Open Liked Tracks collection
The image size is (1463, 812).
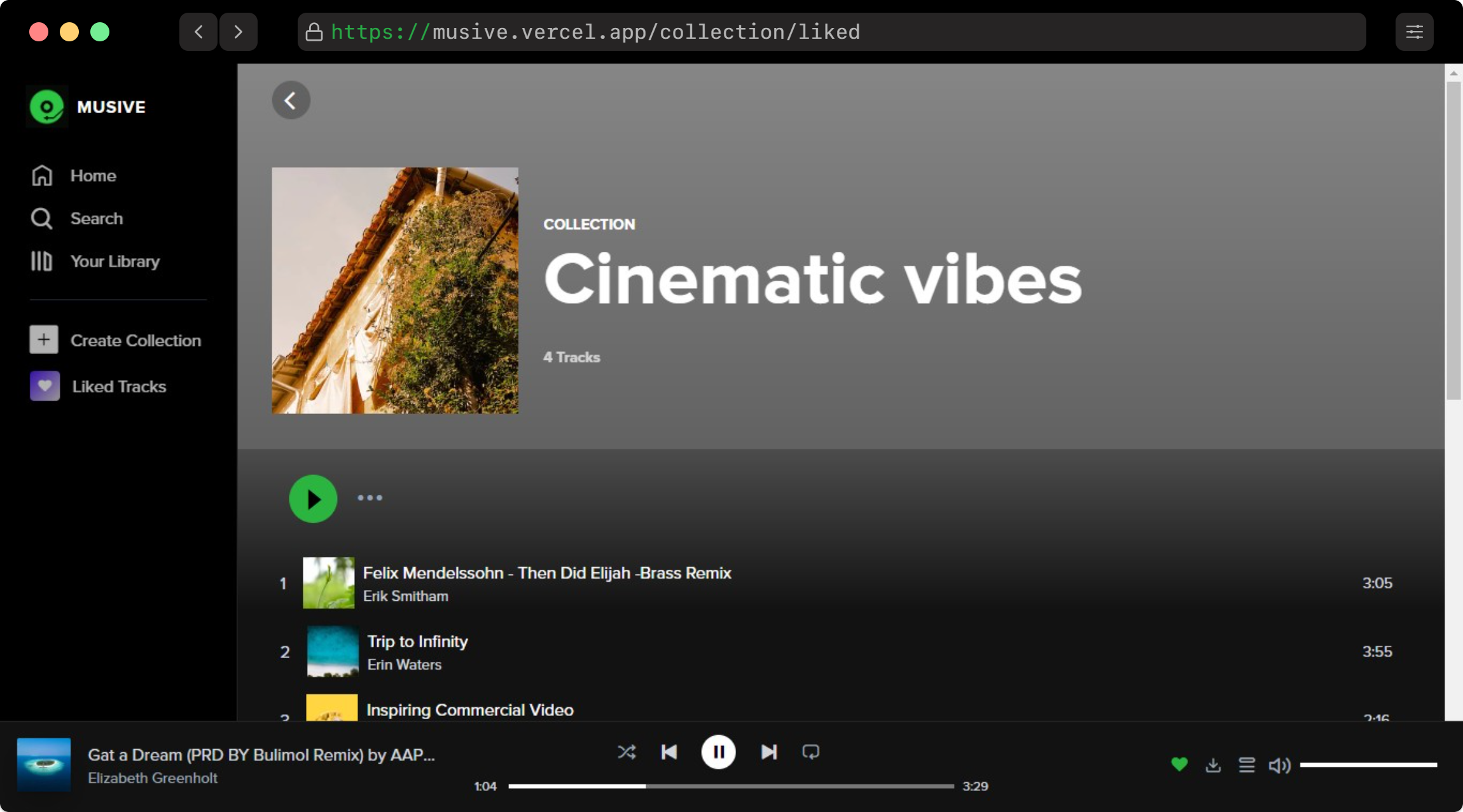pyautogui.click(x=118, y=387)
